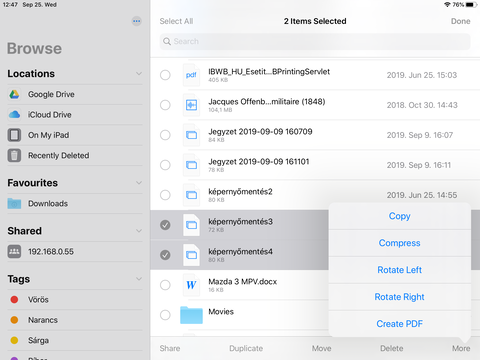This screenshot has height=360, width=480.
Task: Click the Jegyzet 2019-09-09 160709 file icon
Action: click(x=191, y=135)
